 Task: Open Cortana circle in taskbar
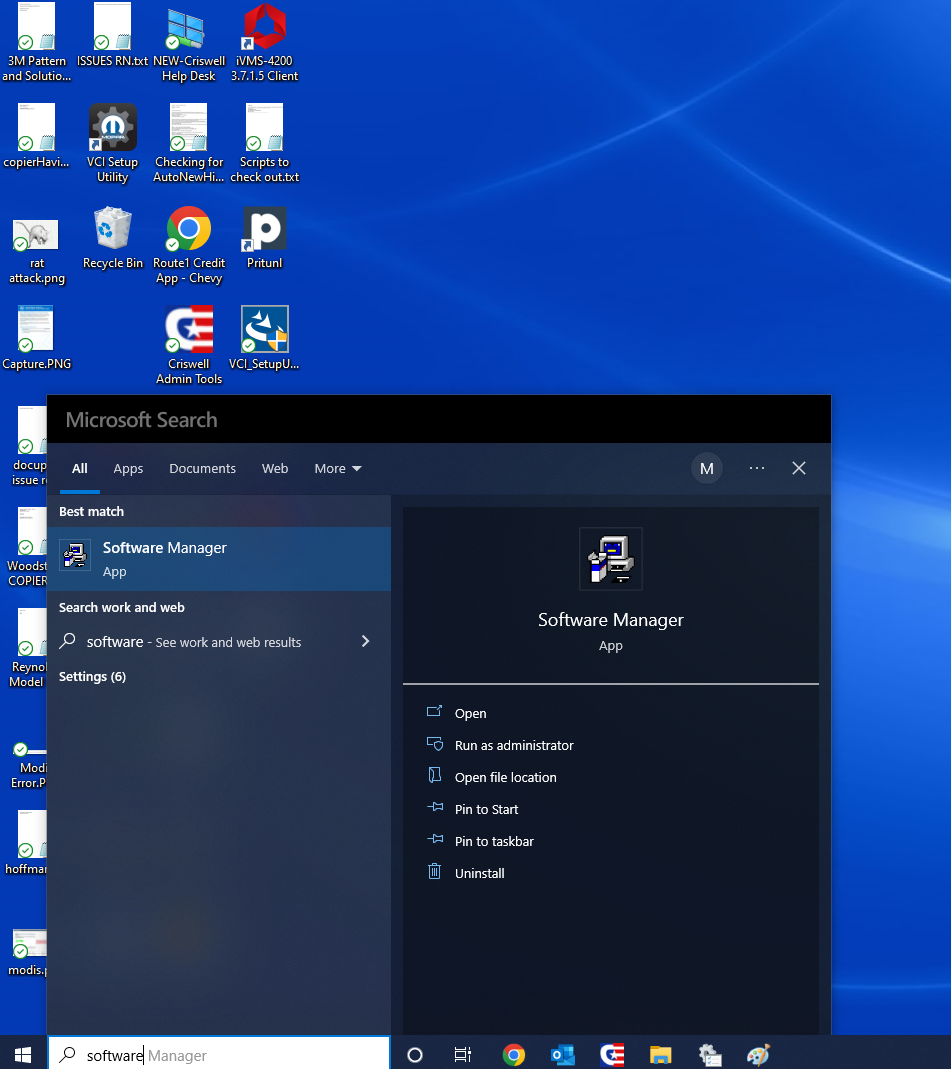(414, 1055)
